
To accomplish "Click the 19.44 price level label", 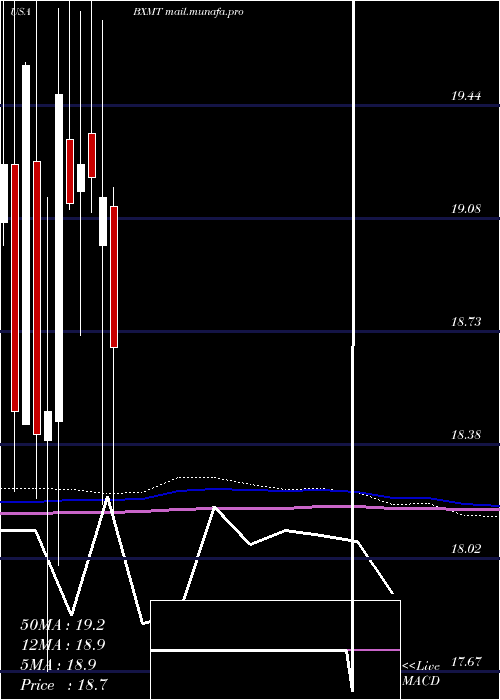I will [466, 95].
